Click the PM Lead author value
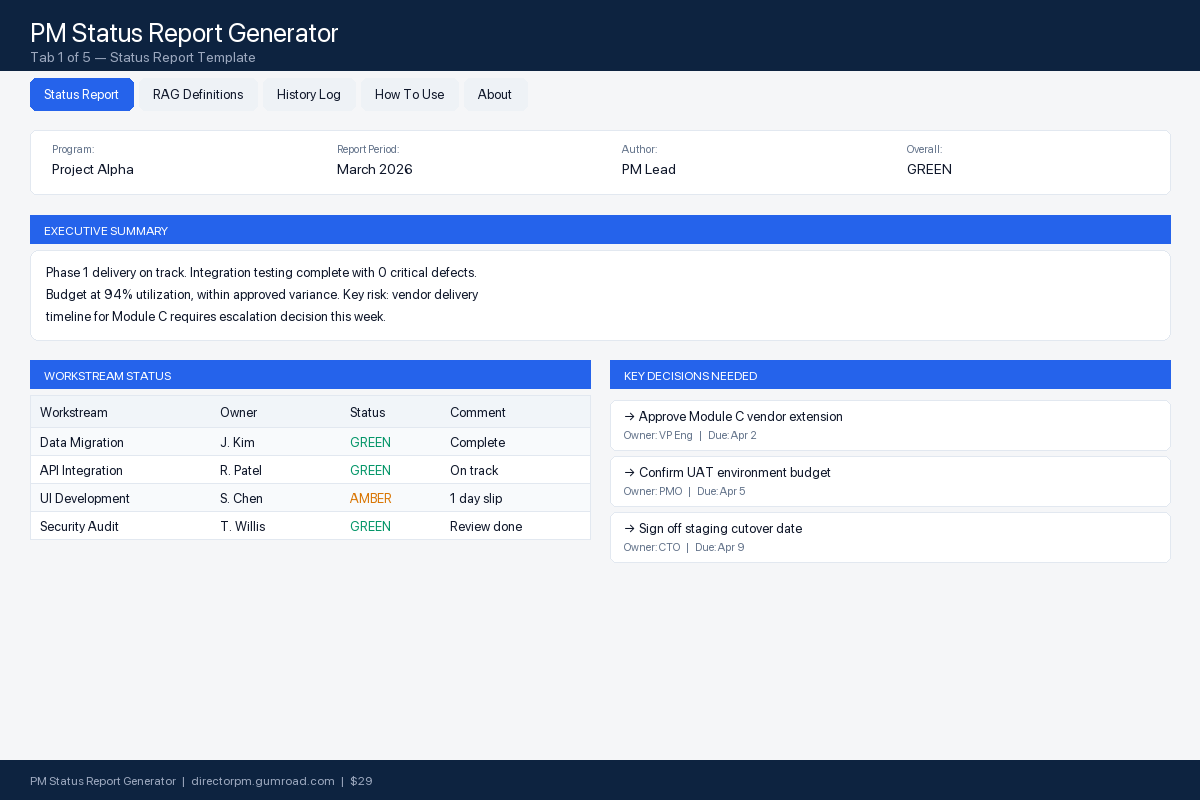1200x800 pixels. pos(649,170)
